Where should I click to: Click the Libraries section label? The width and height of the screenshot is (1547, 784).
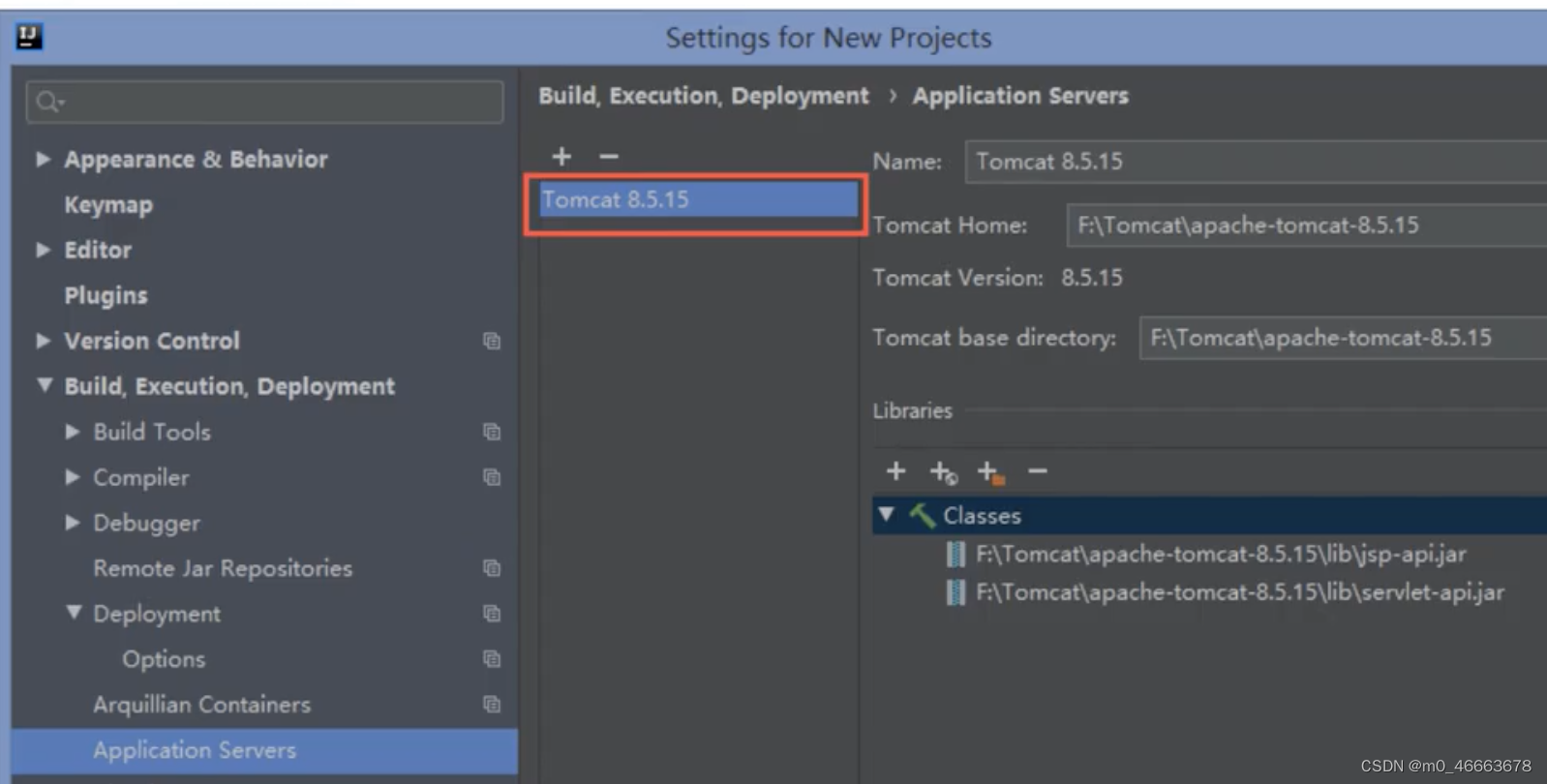pos(912,410)
